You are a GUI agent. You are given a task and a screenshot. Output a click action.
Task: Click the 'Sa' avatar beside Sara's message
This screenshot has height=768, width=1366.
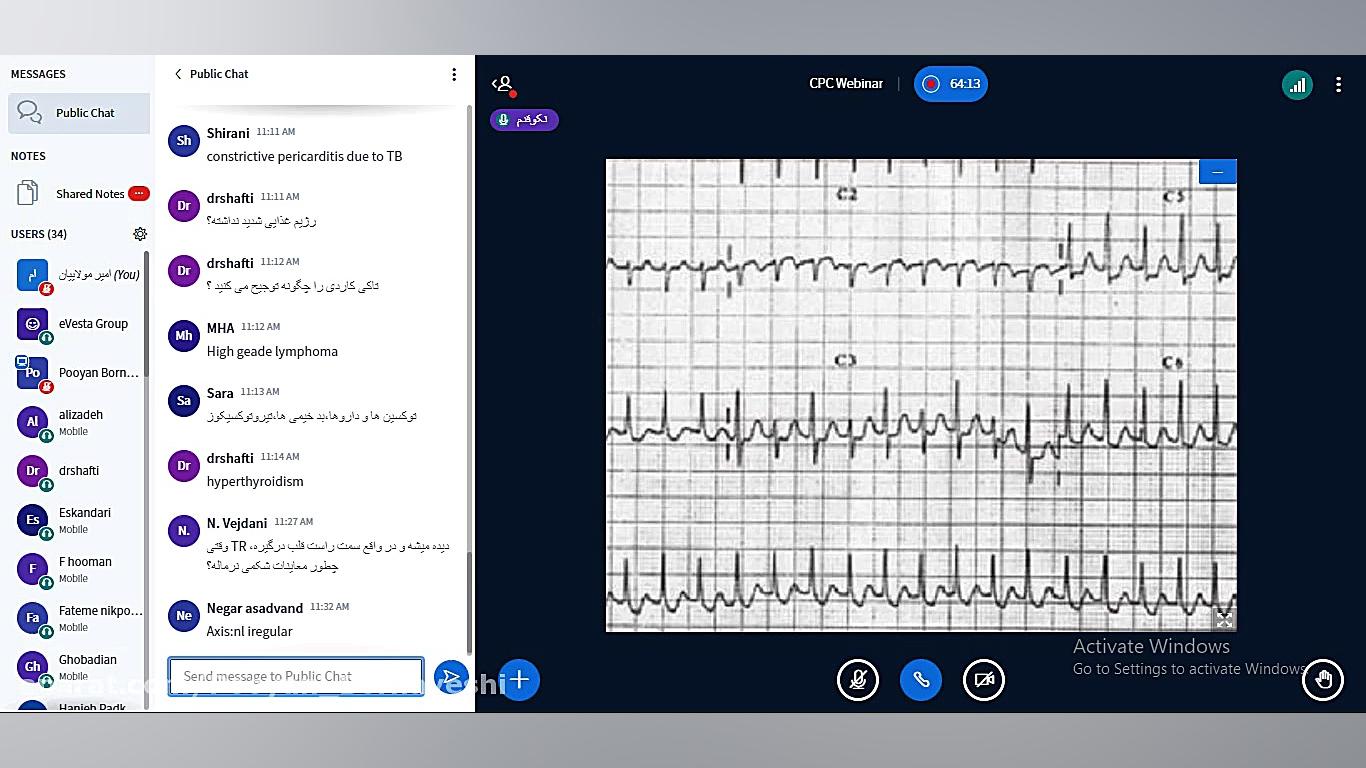click(184, 401)
